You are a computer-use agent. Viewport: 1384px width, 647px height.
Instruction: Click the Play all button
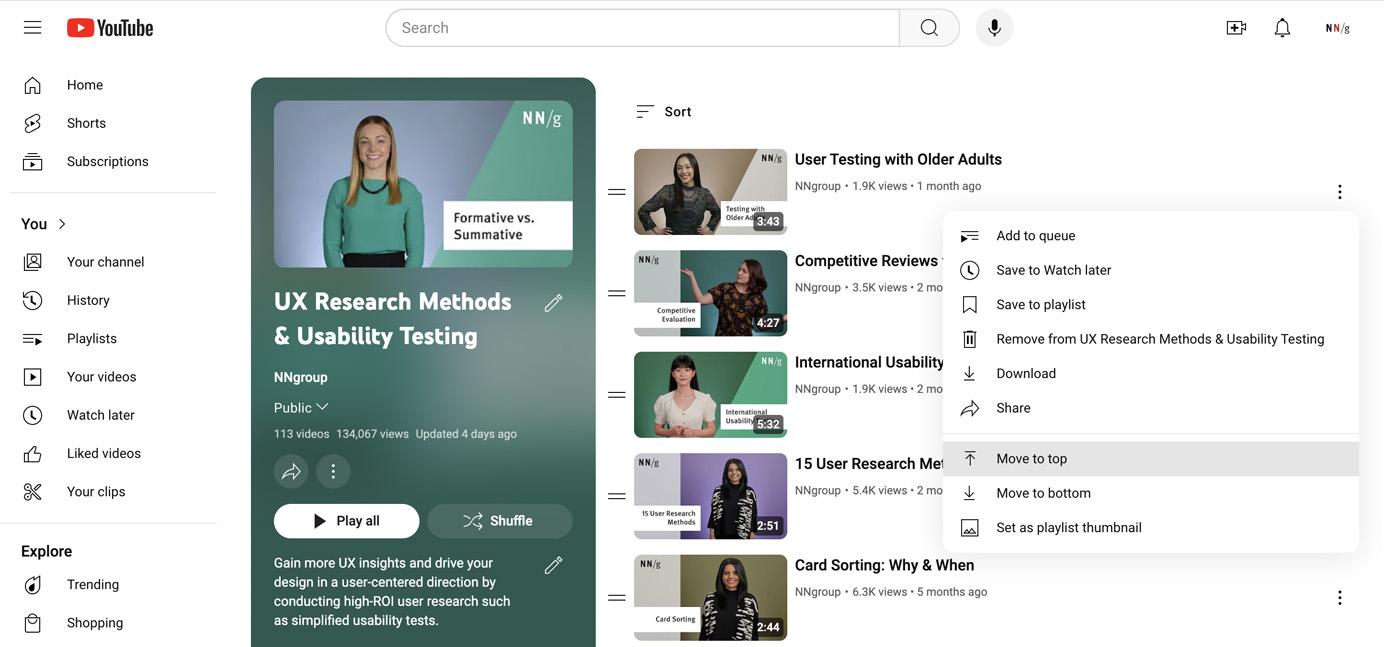pyautogui.click(x=346, y=521)
